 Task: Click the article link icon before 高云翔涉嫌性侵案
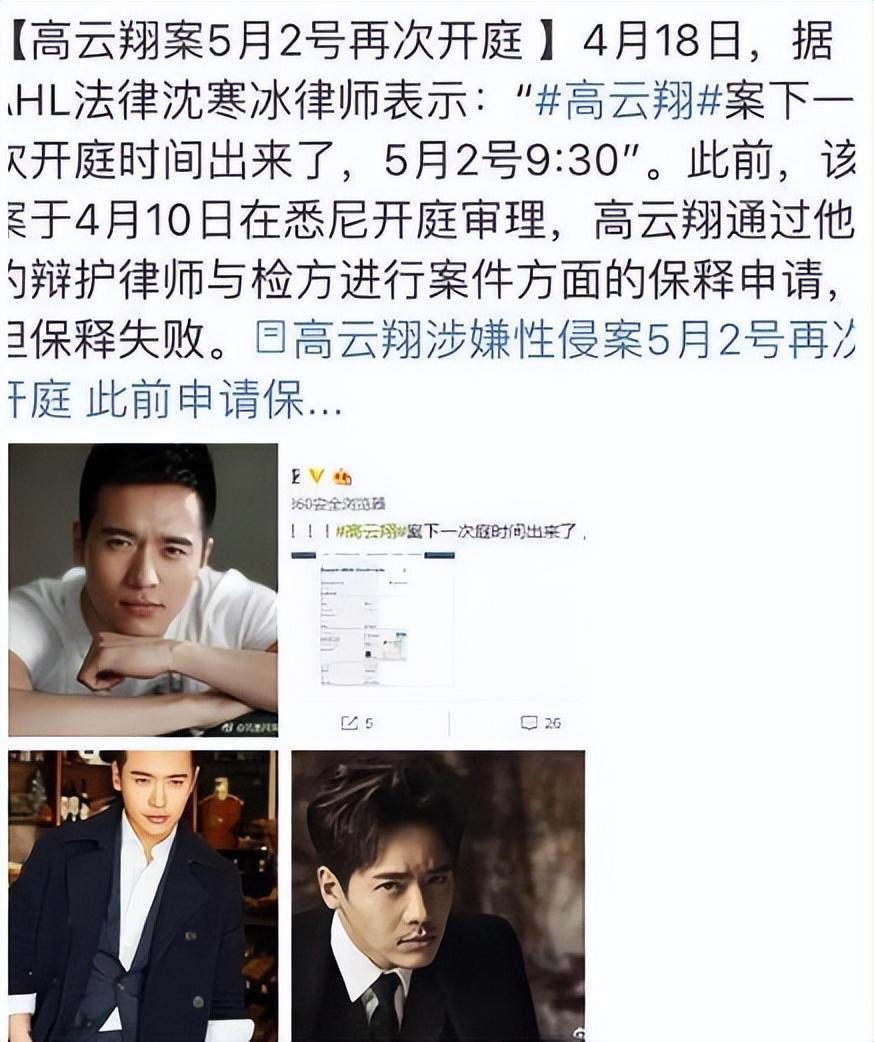coord(267,341)
